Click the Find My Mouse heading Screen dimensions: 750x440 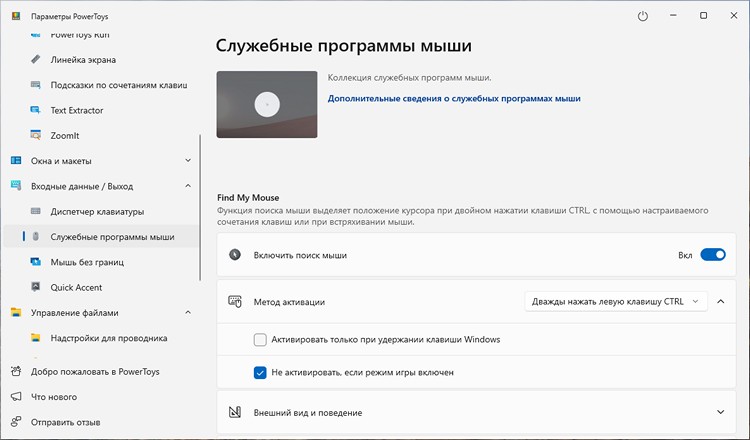coord(248,198)
